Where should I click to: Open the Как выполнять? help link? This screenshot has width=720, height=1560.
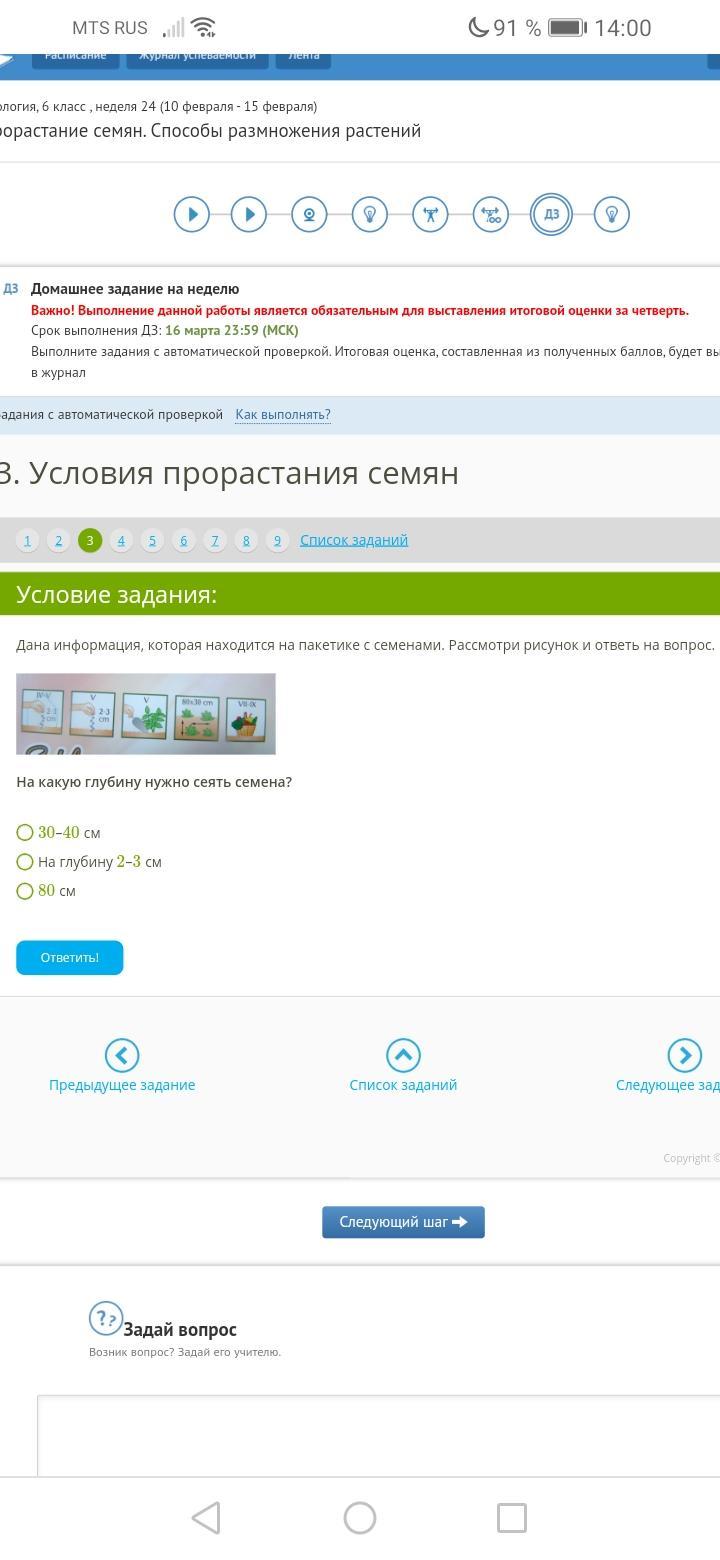point(283,414)
